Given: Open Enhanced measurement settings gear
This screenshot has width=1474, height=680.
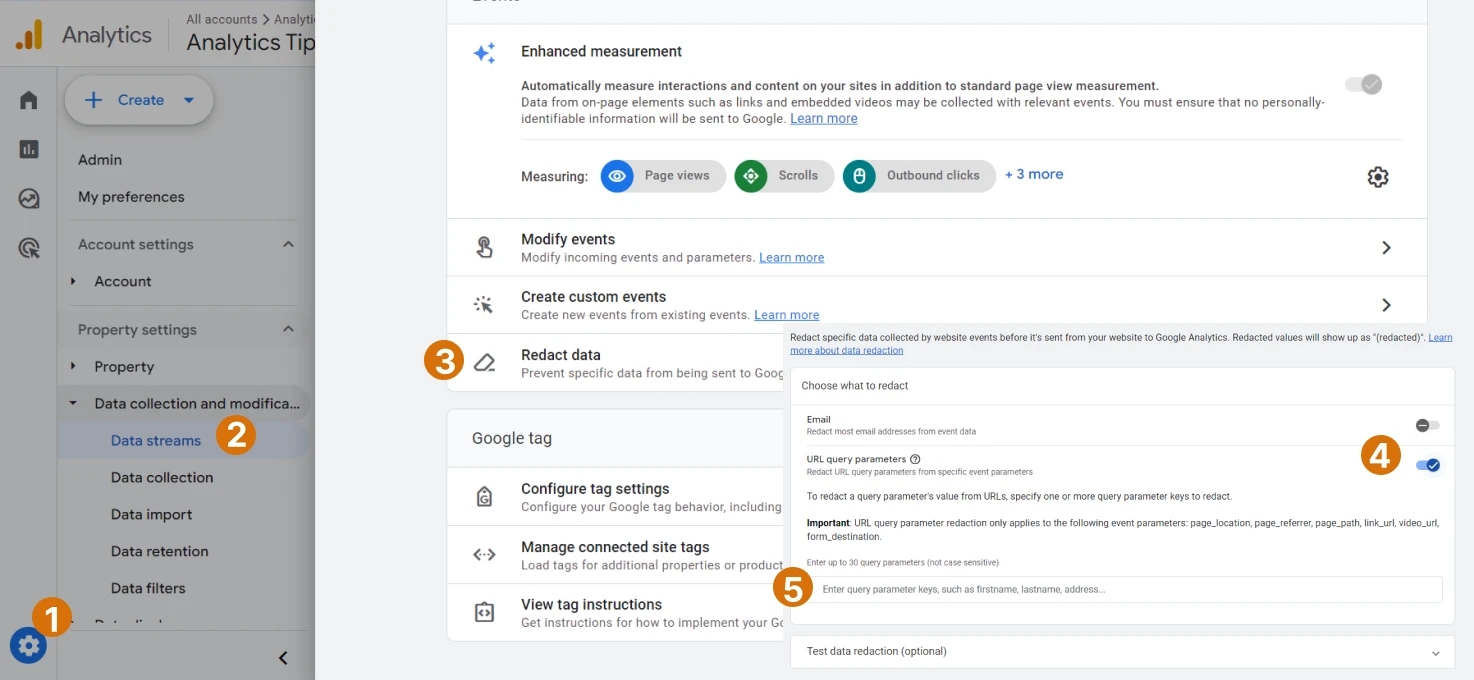Looking at the screenshot, I should (x=1378, y=177).
